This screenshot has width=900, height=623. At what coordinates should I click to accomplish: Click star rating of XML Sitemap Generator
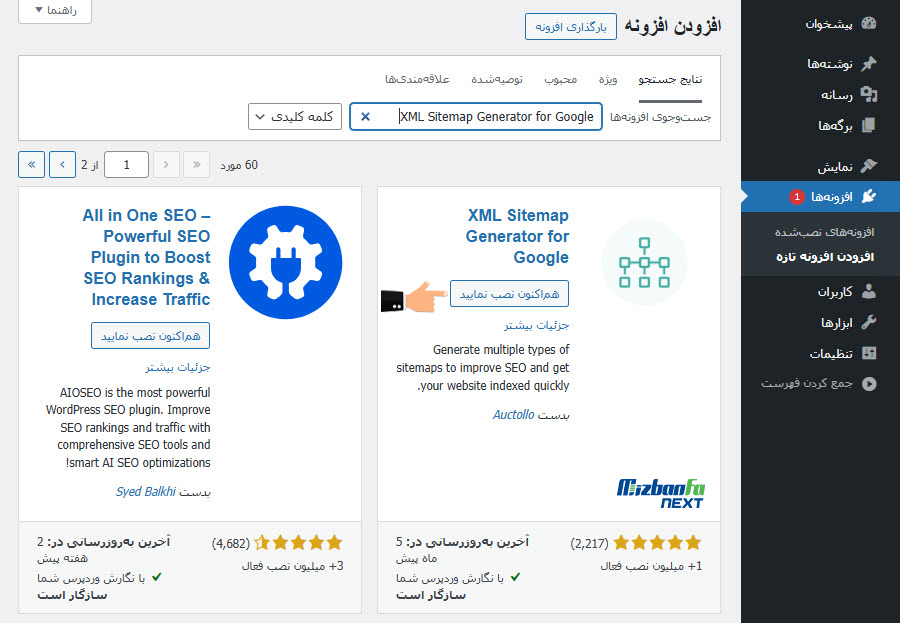coord(657,543)
